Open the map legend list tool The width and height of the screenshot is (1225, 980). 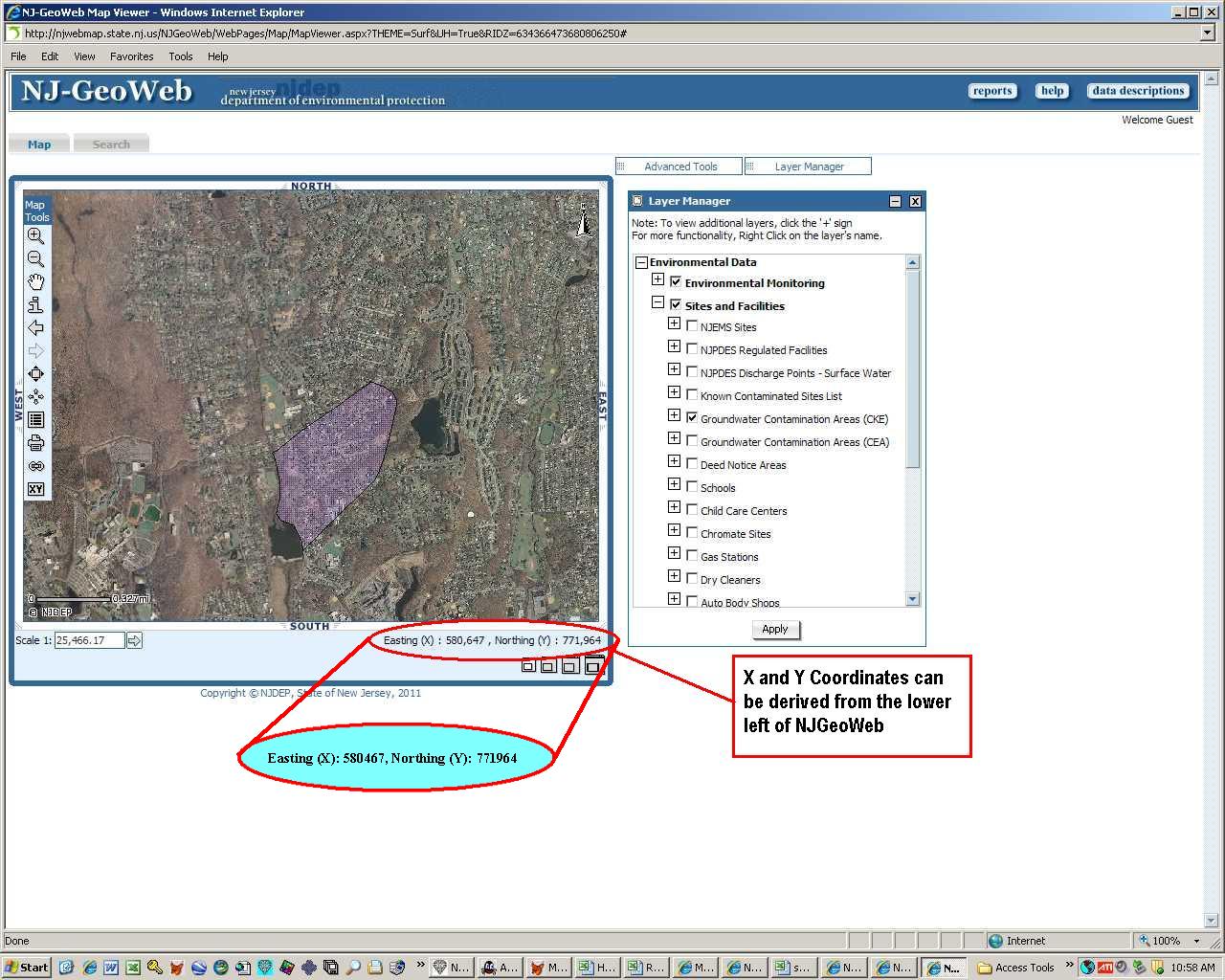coord(35,420)
